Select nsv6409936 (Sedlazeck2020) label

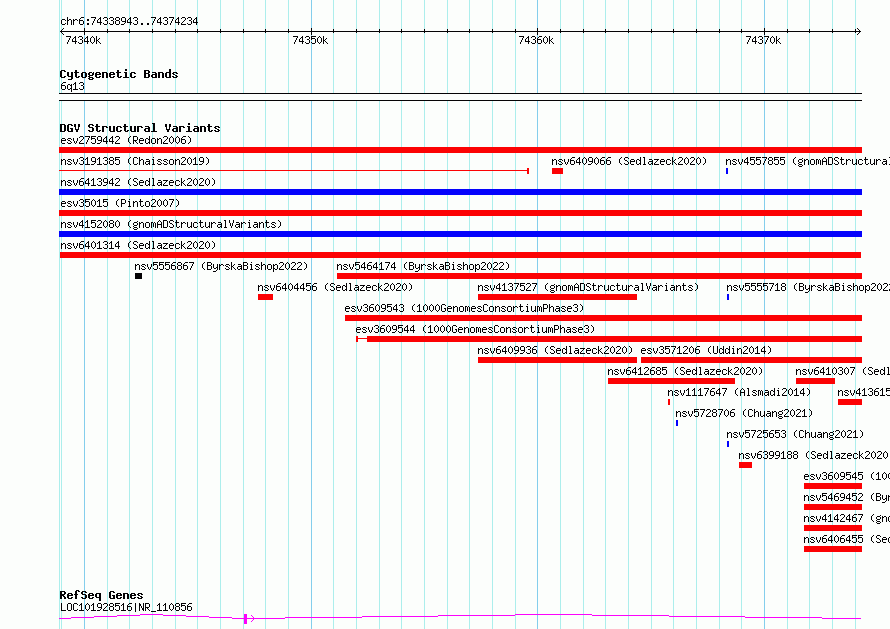(x=555, y=350)
